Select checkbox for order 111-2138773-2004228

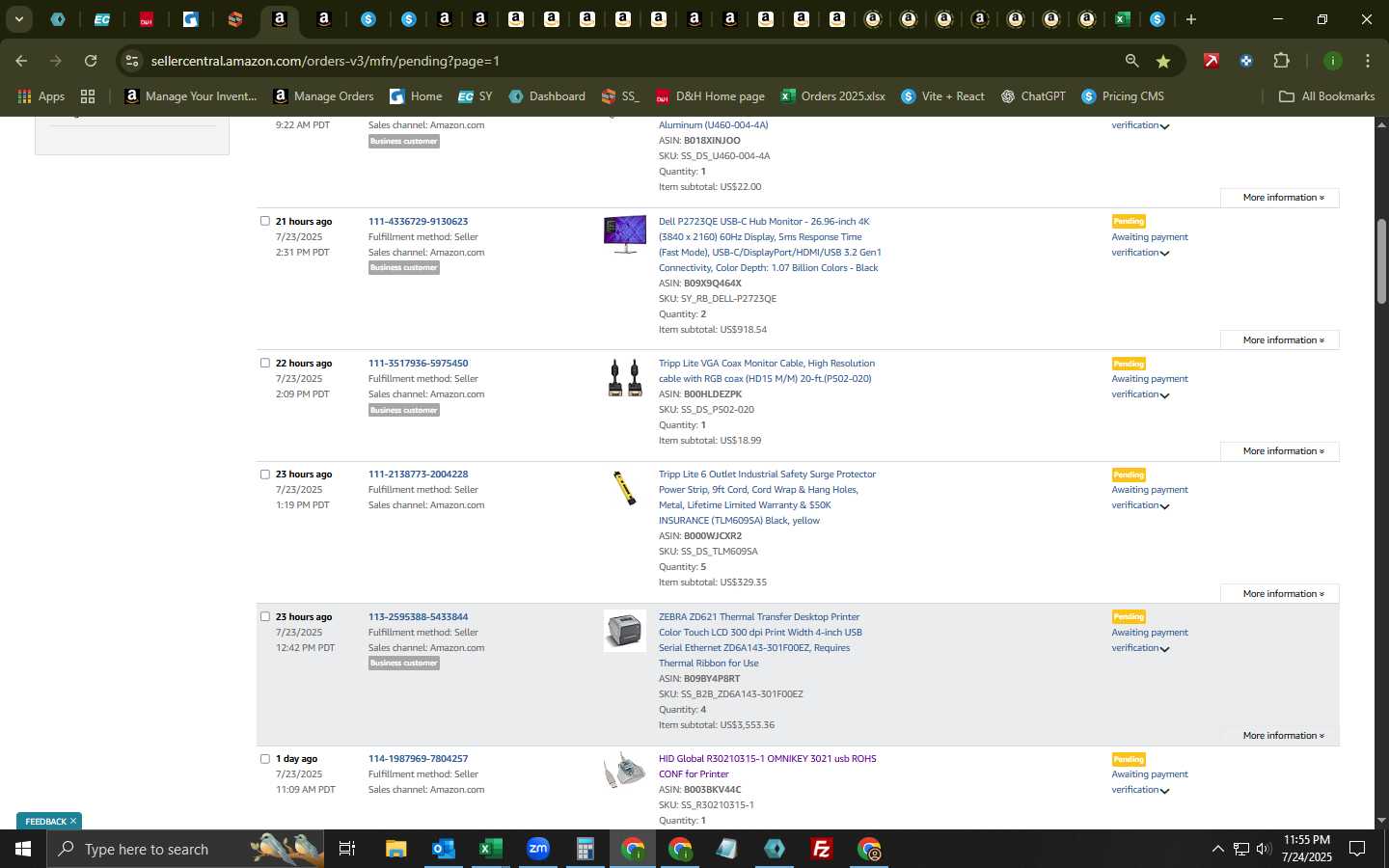point(265,474)
